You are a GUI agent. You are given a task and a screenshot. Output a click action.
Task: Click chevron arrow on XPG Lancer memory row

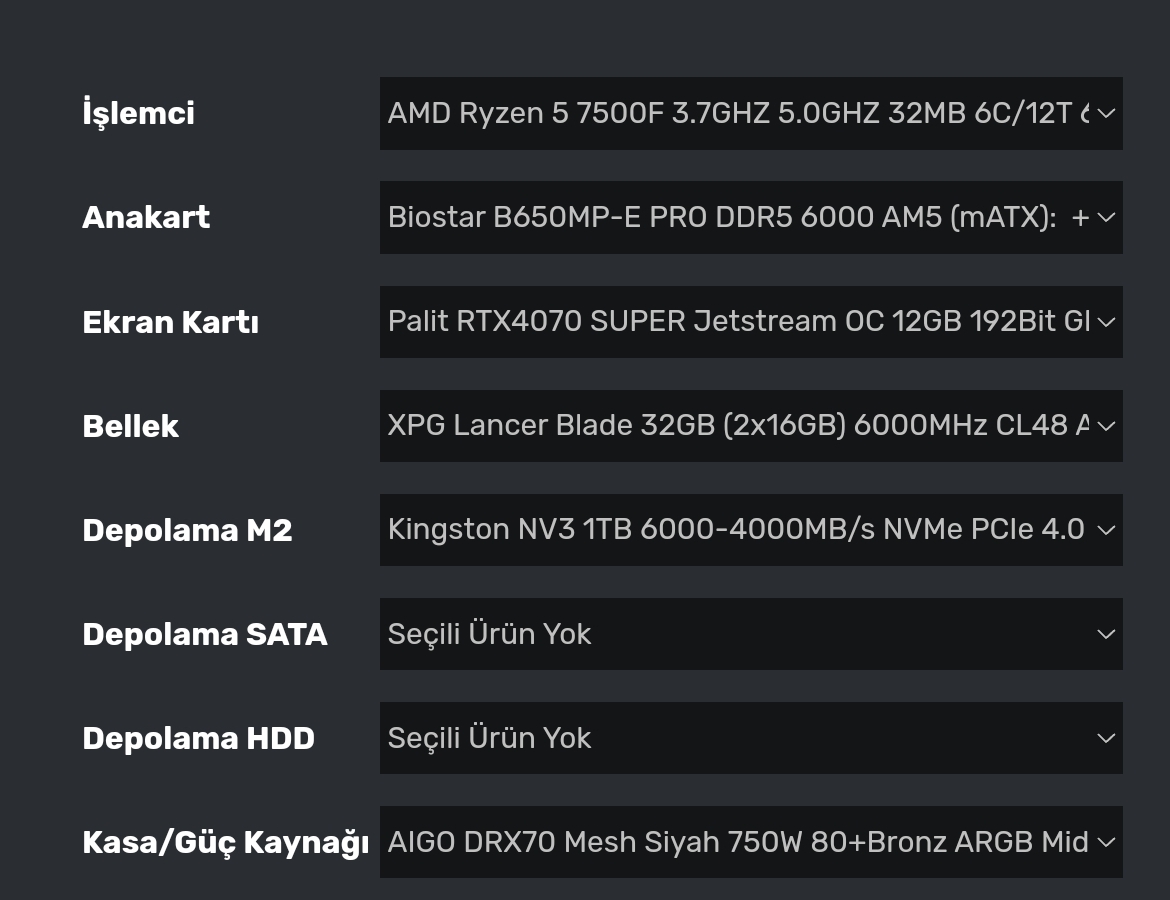coord(1105,425)
